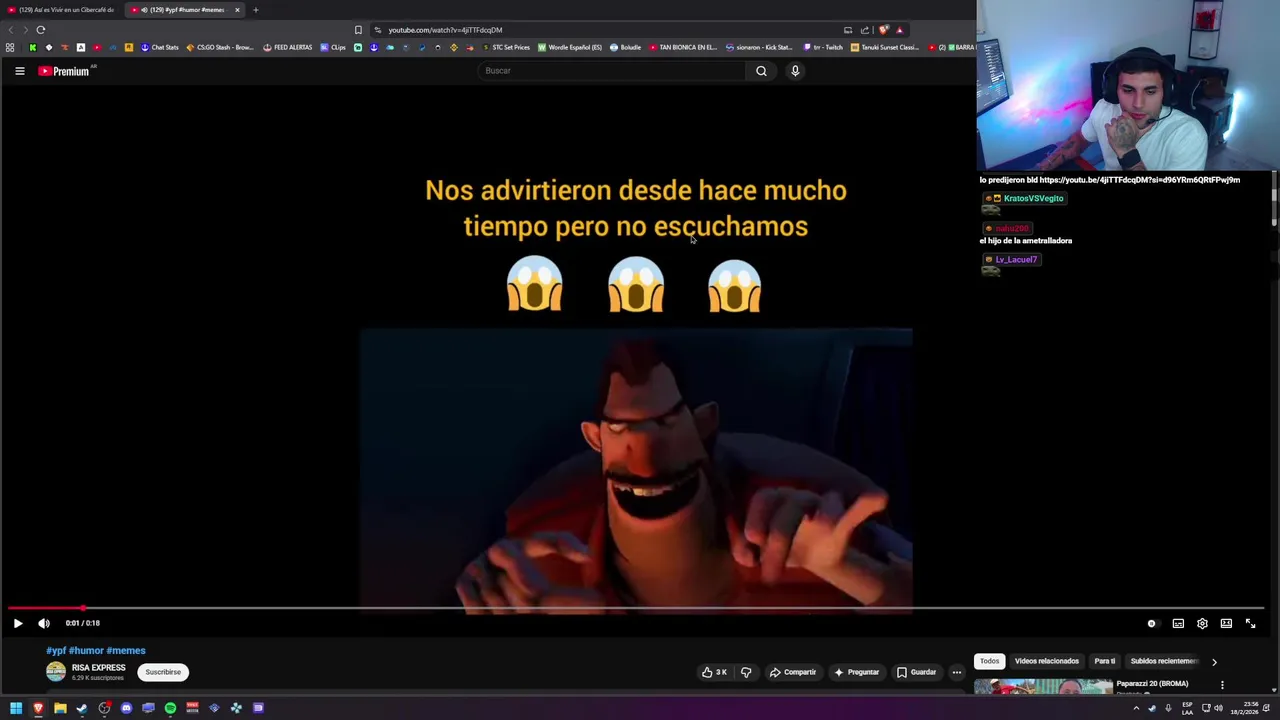
Task: Open options for Paparazzi 20 video
Action: pos(1222,685)
